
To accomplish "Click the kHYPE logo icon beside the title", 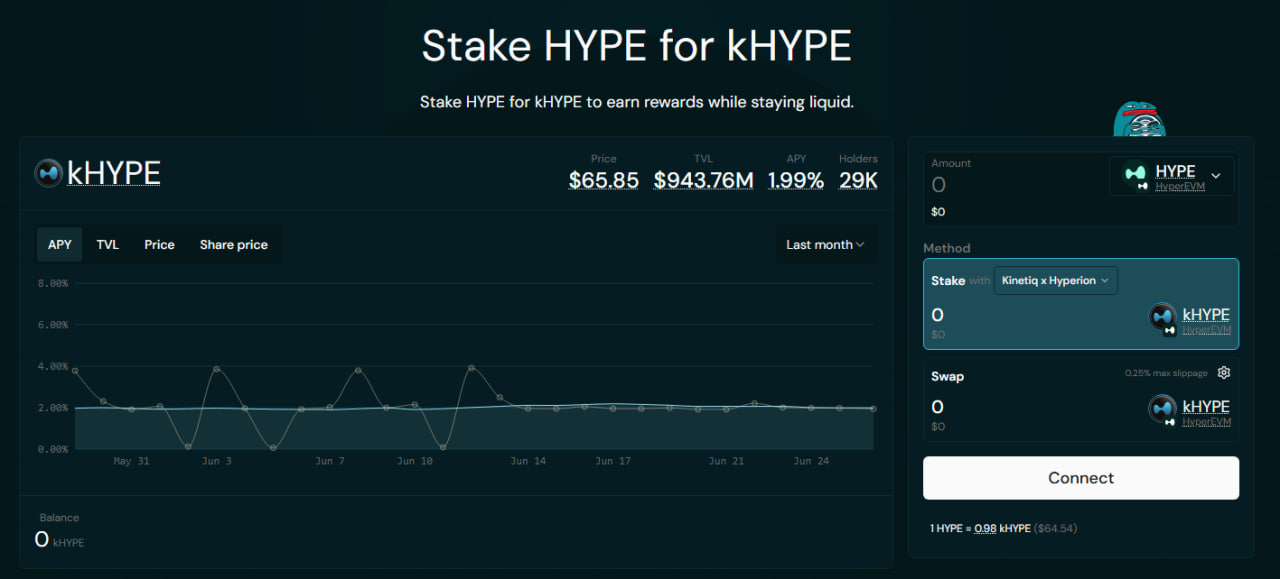I will tap(49, 174).
